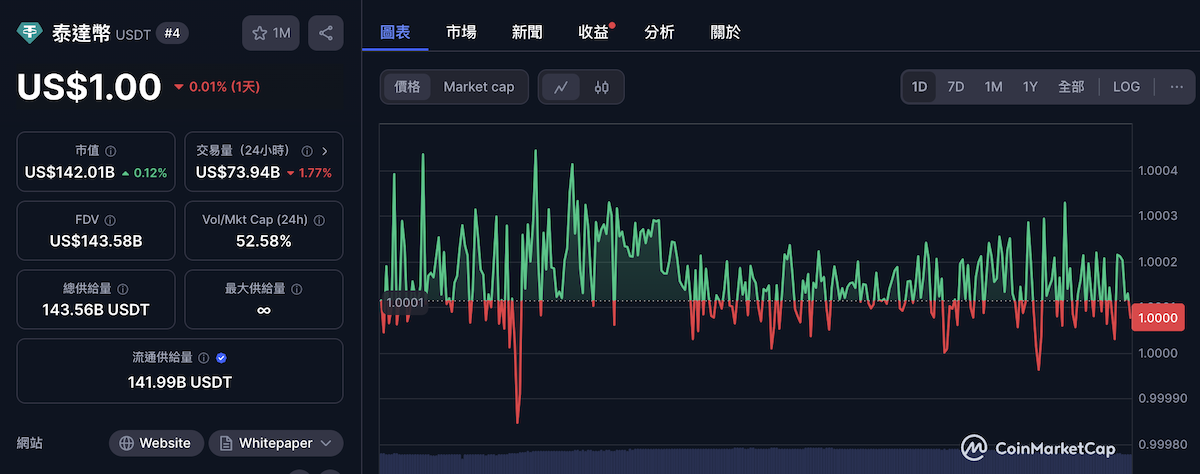
Task: Switch to line chart view
Action: (561, 87)
